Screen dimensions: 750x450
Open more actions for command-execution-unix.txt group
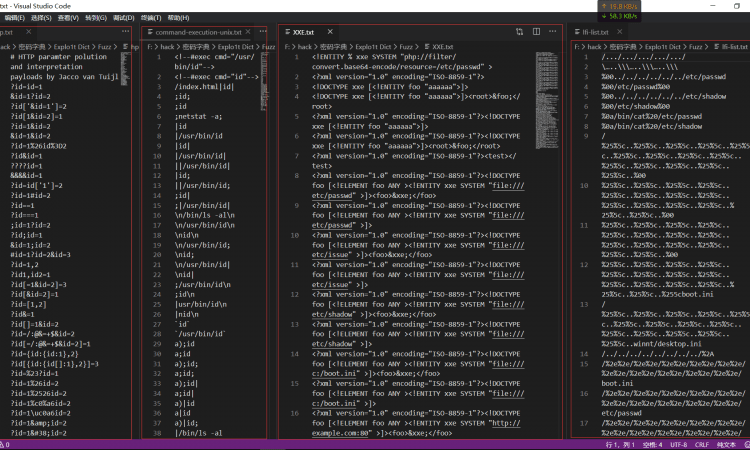(263, 32)
